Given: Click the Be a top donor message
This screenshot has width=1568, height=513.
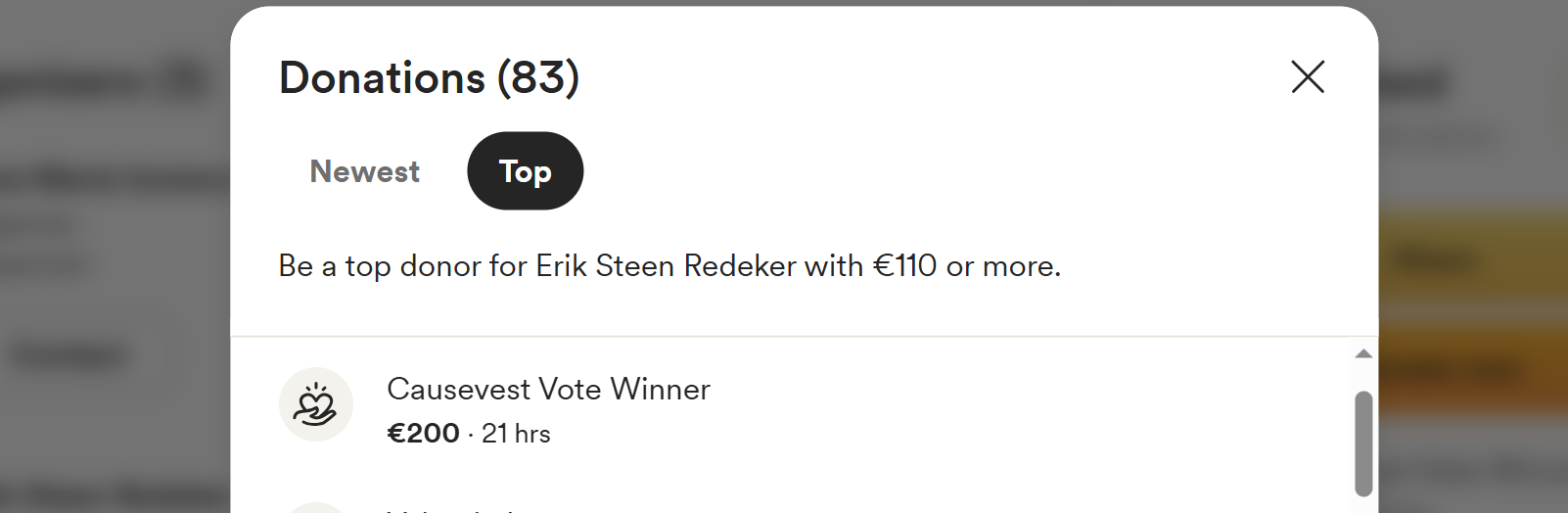Looking at the screenshot, I should tap(669, 265).
